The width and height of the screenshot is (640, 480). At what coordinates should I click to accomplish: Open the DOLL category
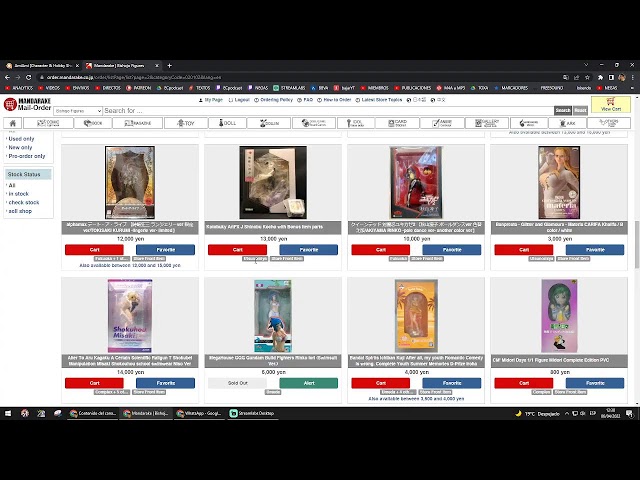click(x=227, y=123)
